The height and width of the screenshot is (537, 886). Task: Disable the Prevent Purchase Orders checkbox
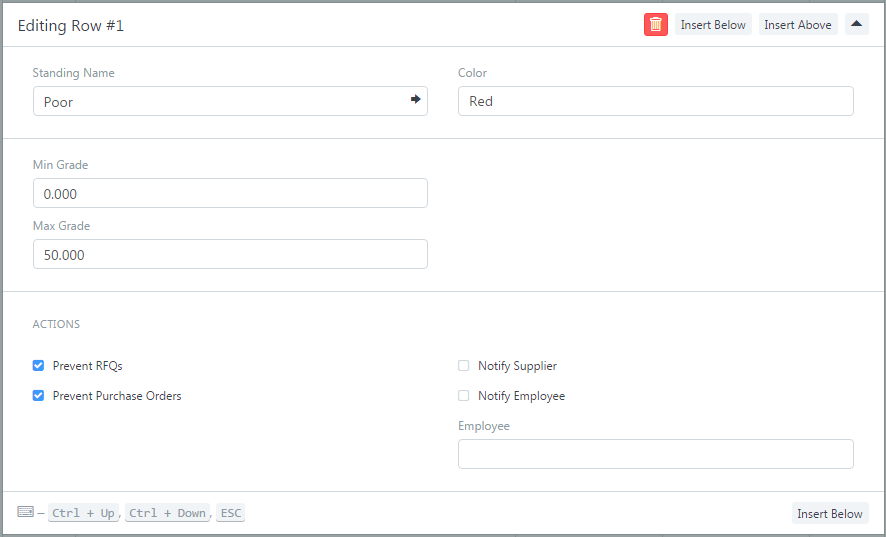pyautogui.click(x=39, y=396)
